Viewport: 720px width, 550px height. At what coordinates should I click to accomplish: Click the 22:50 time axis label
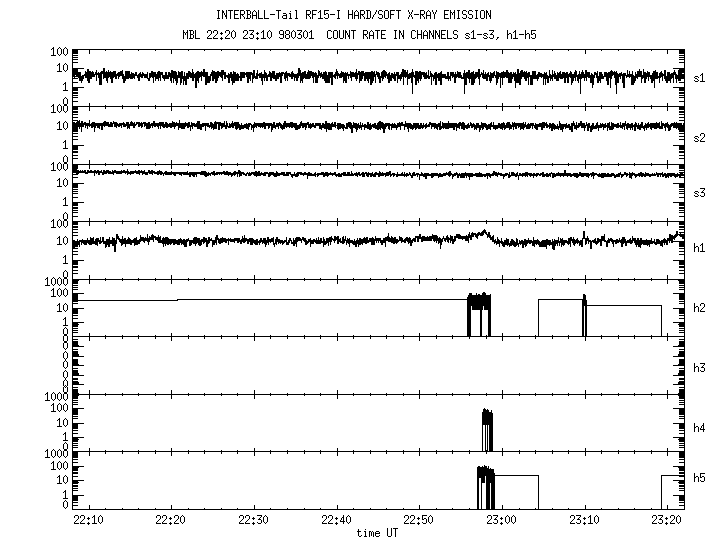418,520
